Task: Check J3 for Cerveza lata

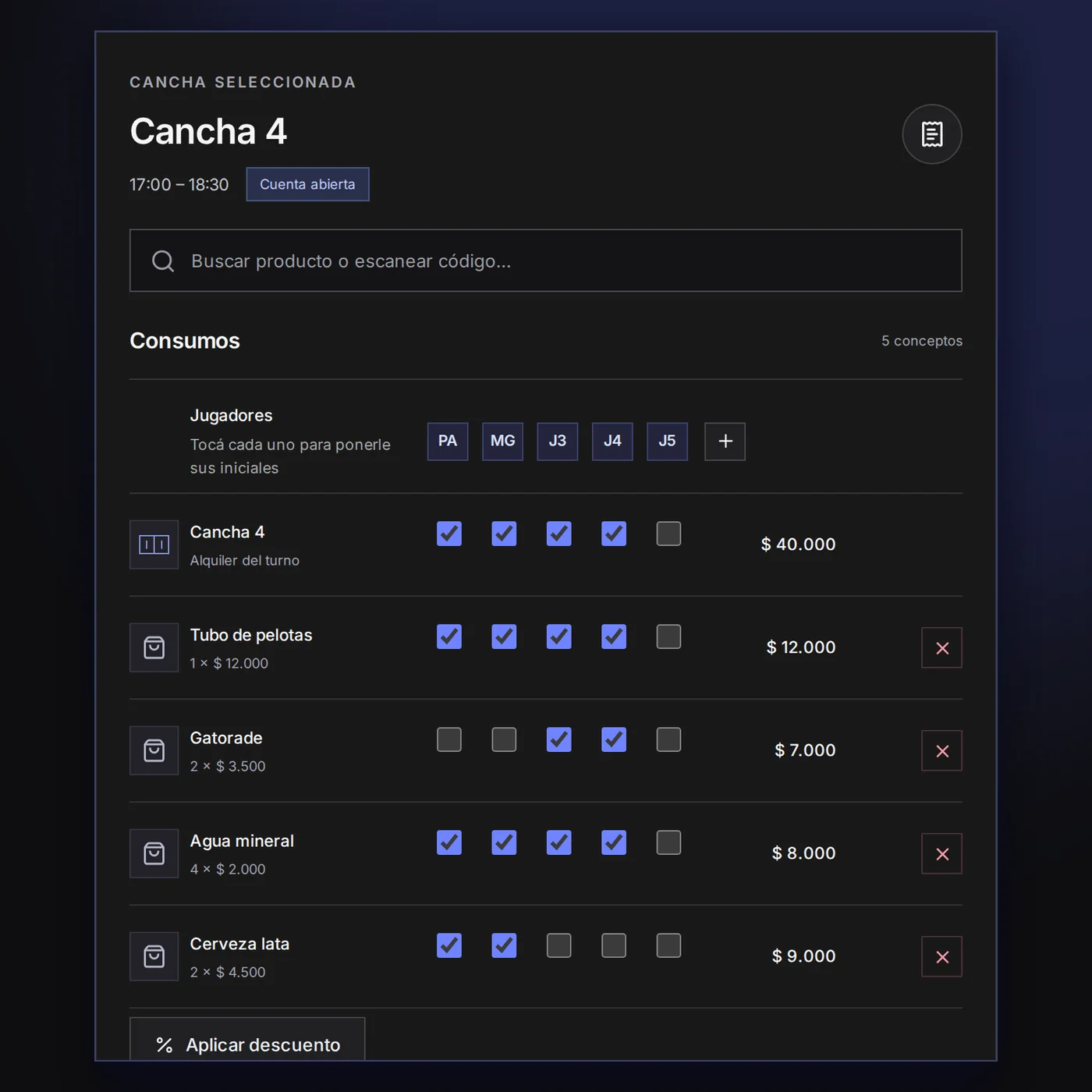Action: [558, 945]
